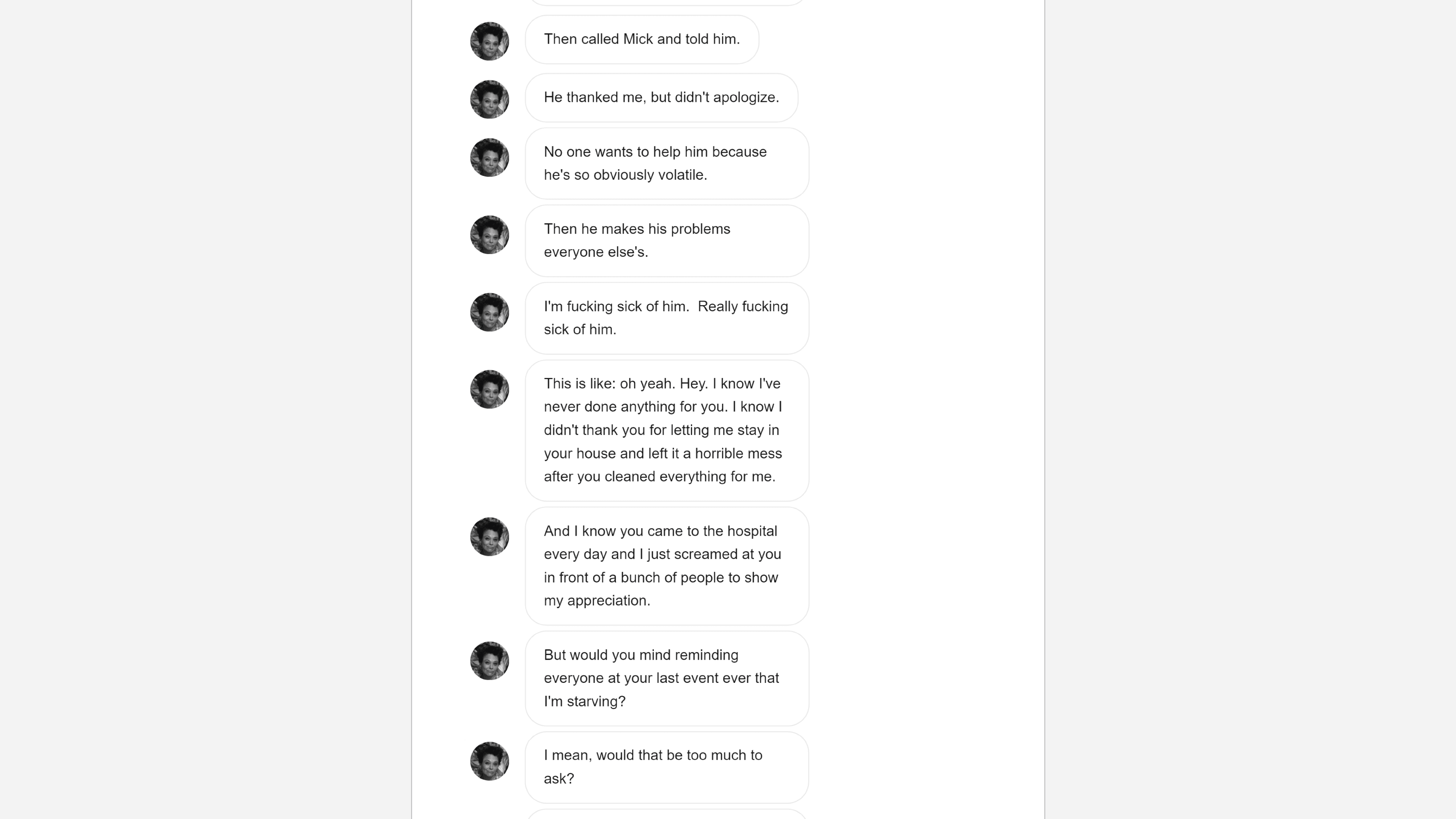Click avatar next to "This is like: oh yeah"
This screenshot has width=1456, height=819.
490,389
